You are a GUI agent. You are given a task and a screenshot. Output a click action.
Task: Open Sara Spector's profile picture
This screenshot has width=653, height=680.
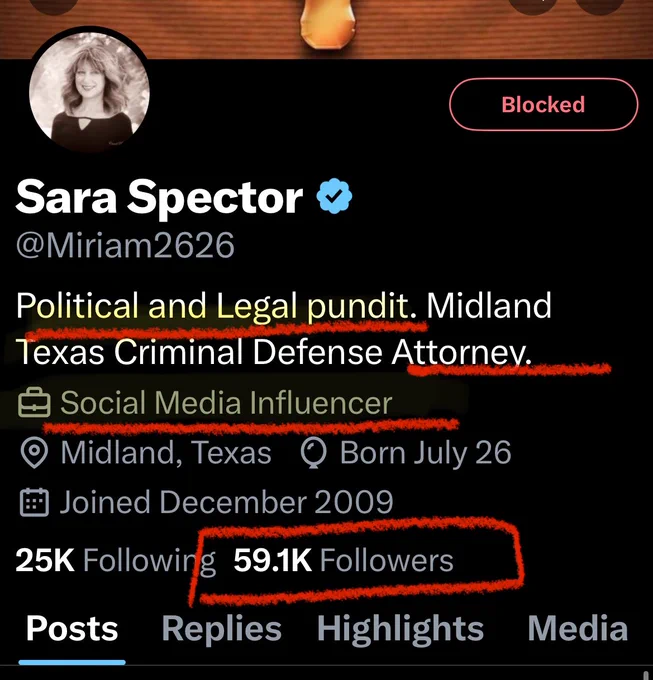point(89,92)
